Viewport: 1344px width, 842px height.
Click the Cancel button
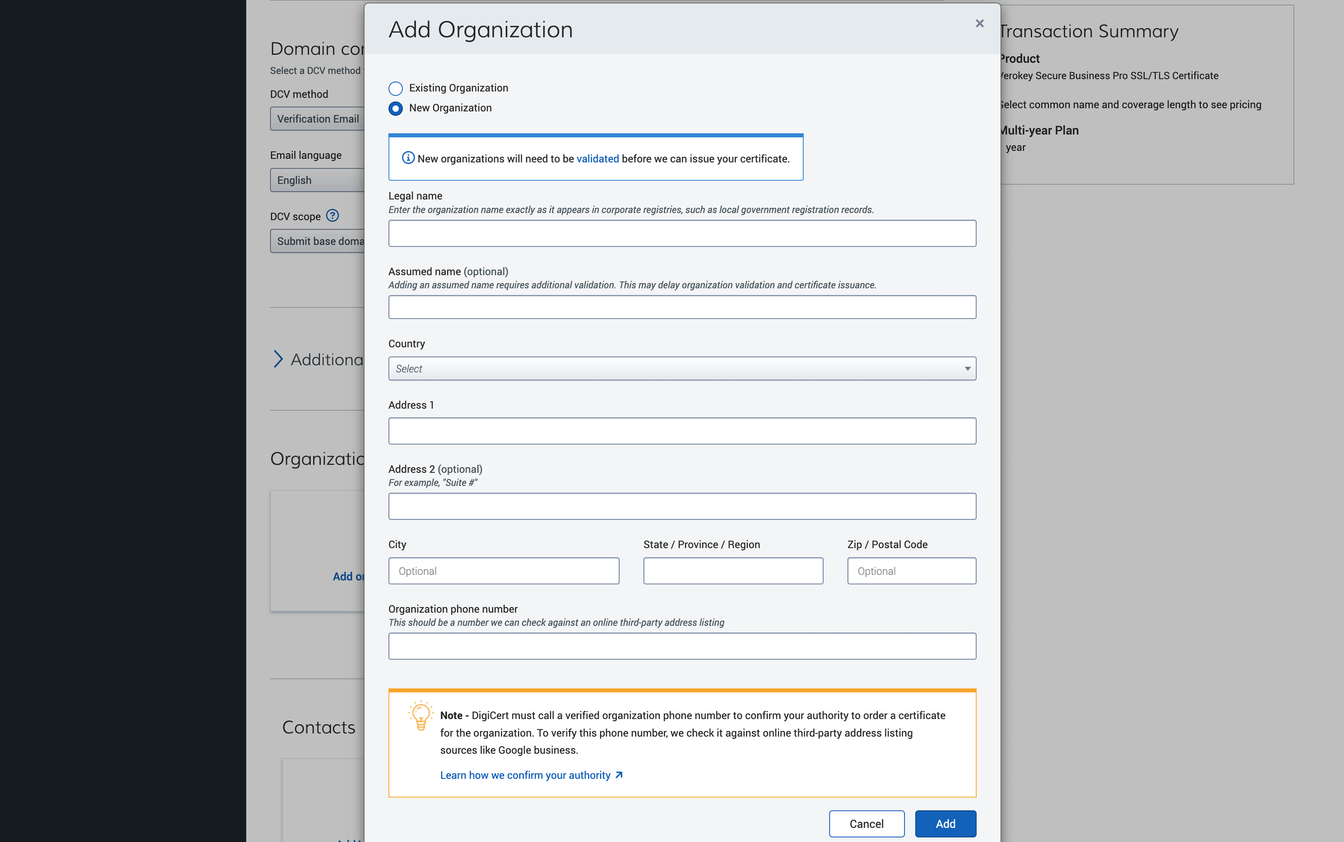coord(866,823)
